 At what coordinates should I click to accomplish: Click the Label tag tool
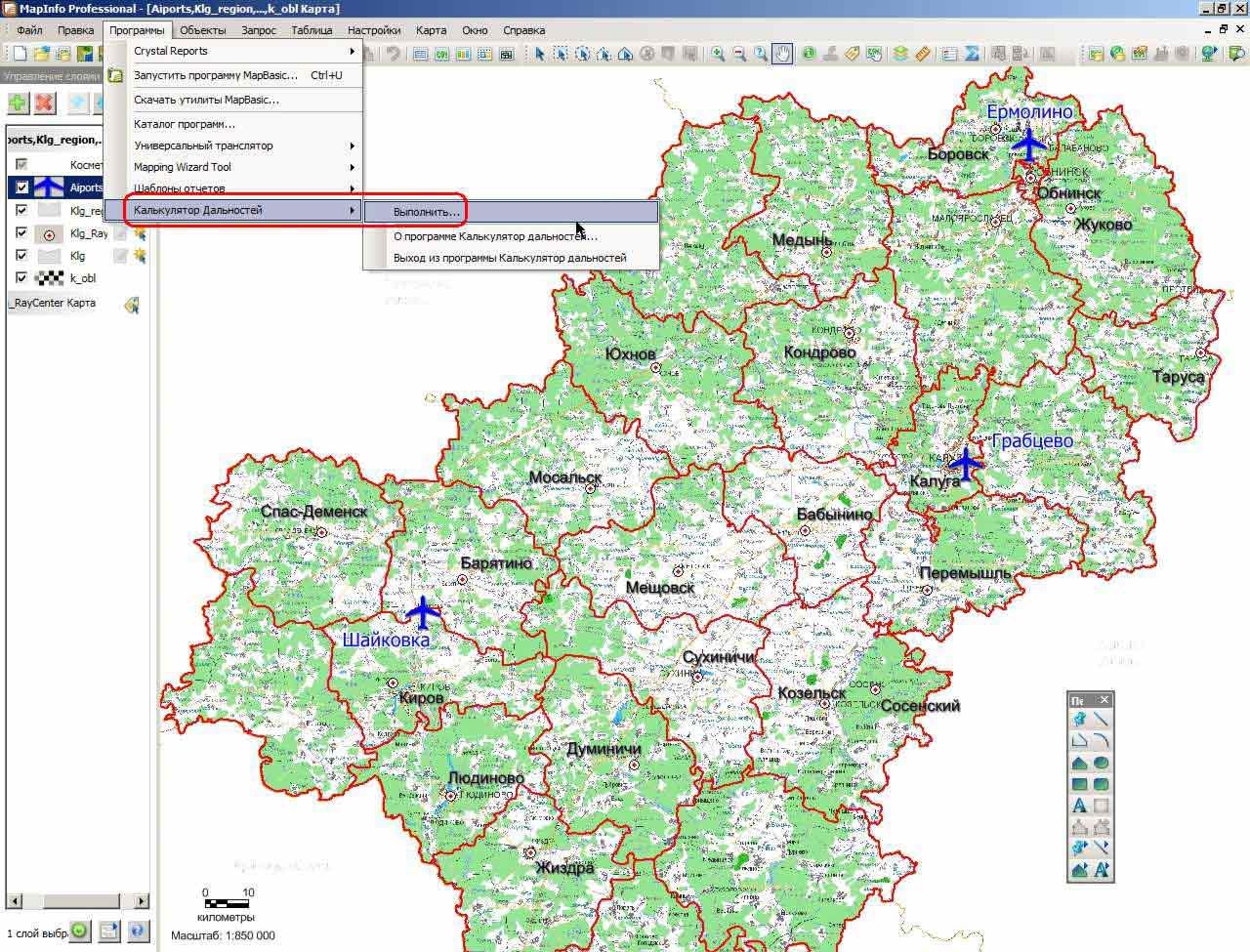coord(852,54)
